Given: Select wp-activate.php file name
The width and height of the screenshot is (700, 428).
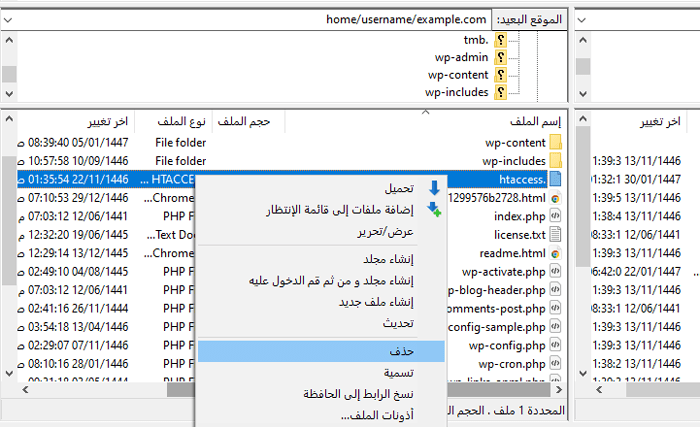Looking at the screenshot, I should pyautogui.click(x=504, y=272).
